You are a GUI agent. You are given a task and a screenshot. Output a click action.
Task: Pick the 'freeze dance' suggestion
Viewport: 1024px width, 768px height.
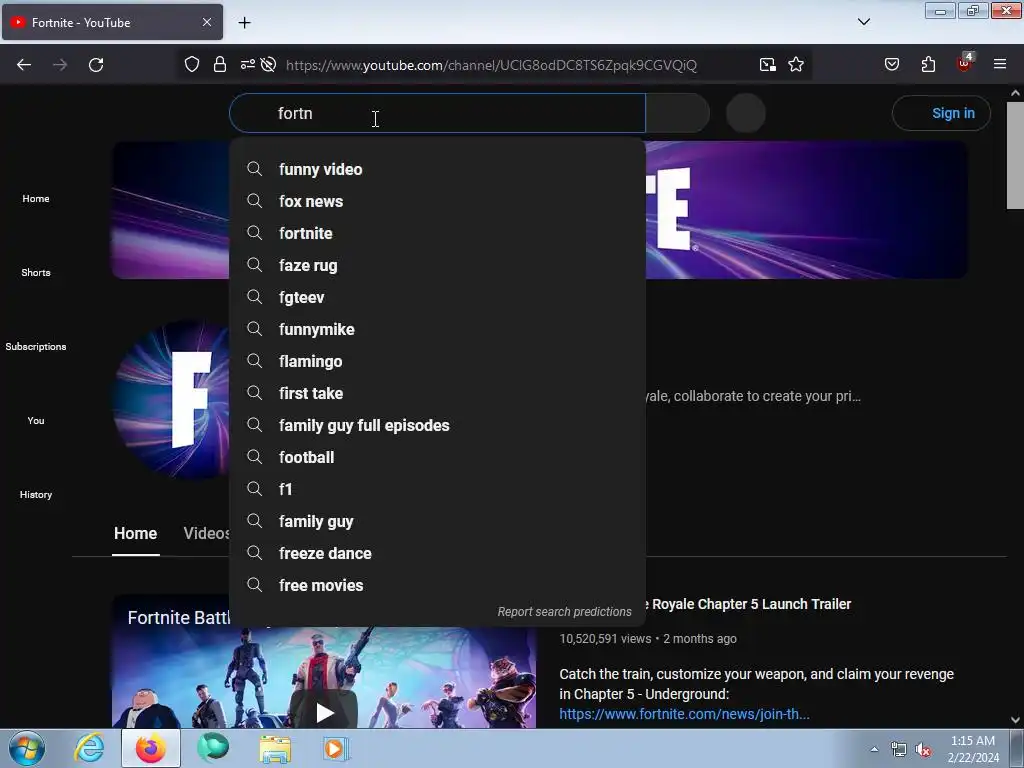pyautogui.click(x=438, y=553)
